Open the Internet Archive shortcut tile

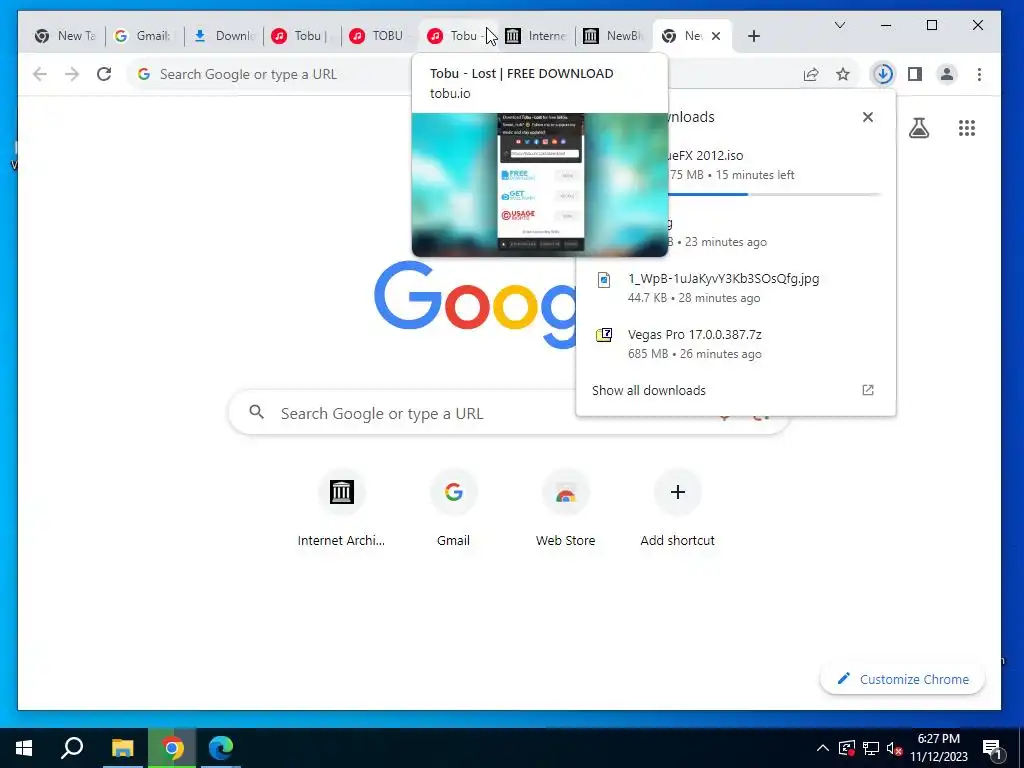pos(342,508)
